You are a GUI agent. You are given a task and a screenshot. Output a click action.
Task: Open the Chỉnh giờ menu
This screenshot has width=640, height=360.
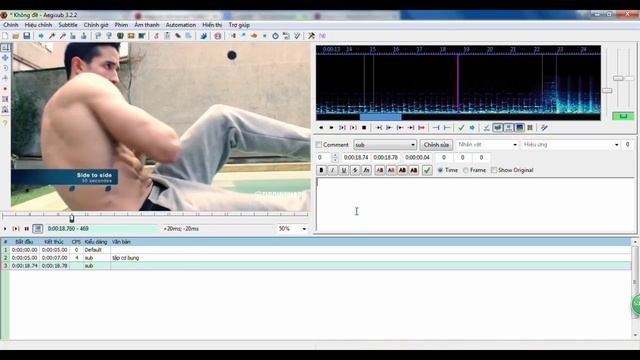point(96,25)
